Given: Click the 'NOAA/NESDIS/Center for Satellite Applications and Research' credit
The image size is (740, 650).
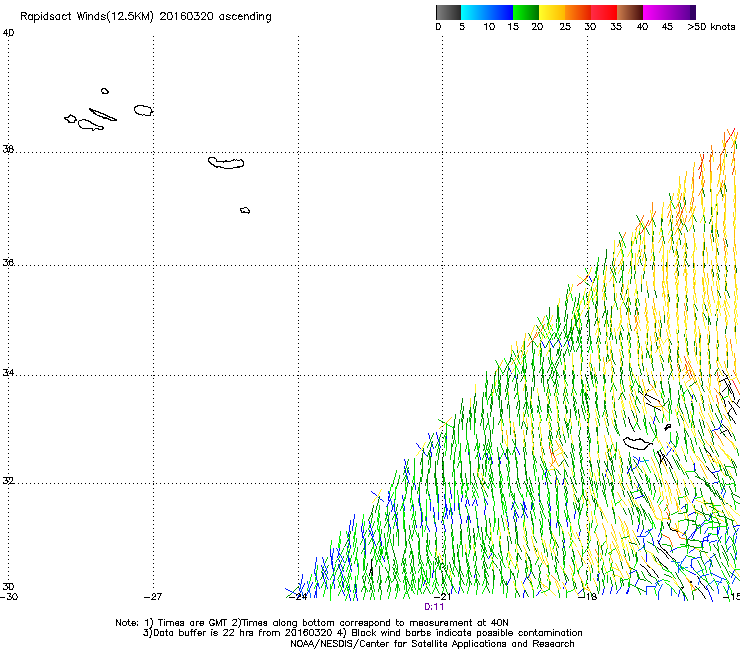Looking at the screenshot, I should click(432, 644).
